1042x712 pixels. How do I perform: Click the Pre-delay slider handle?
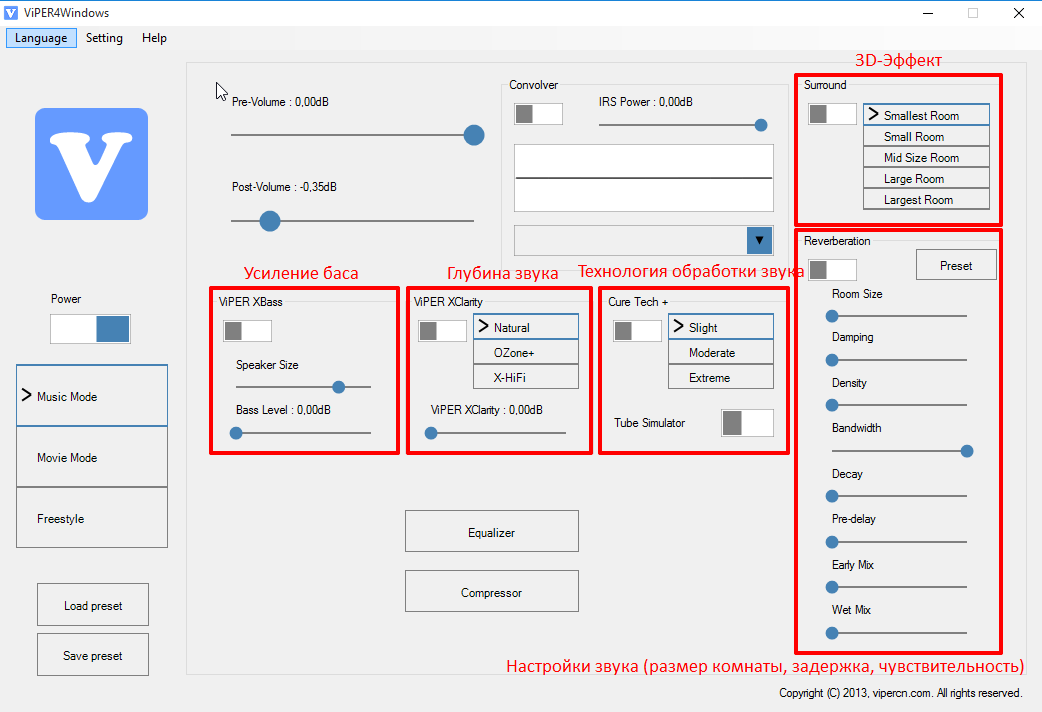coord(832,542)
